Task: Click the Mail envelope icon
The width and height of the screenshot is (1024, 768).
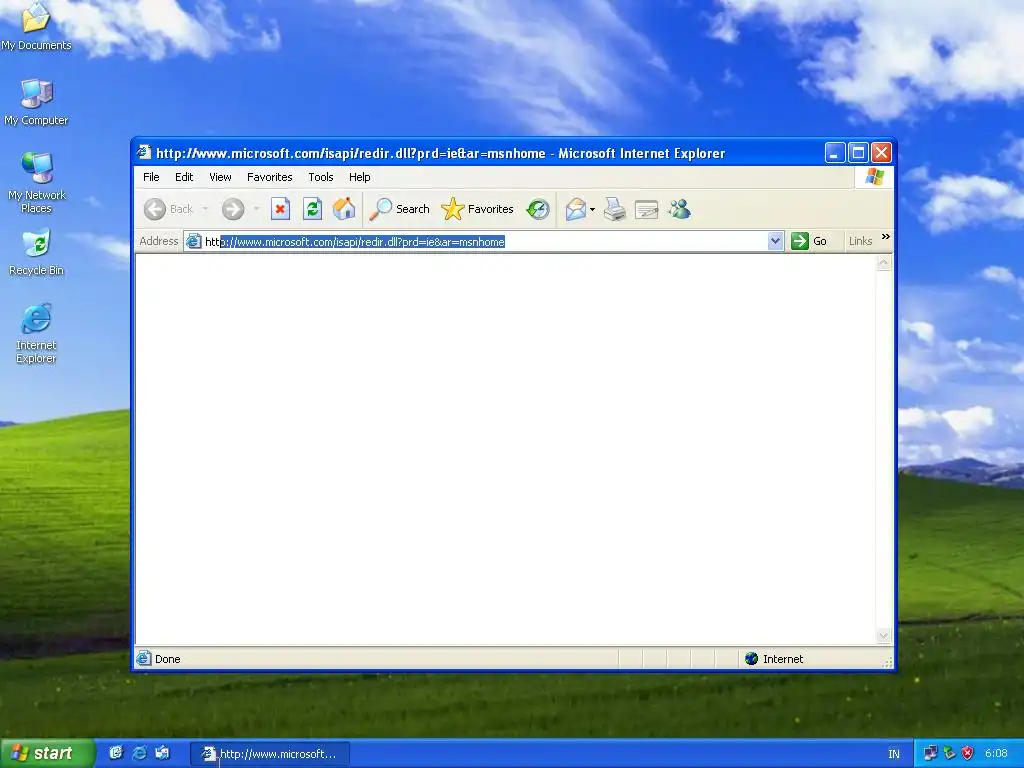Action: point(575,209)
